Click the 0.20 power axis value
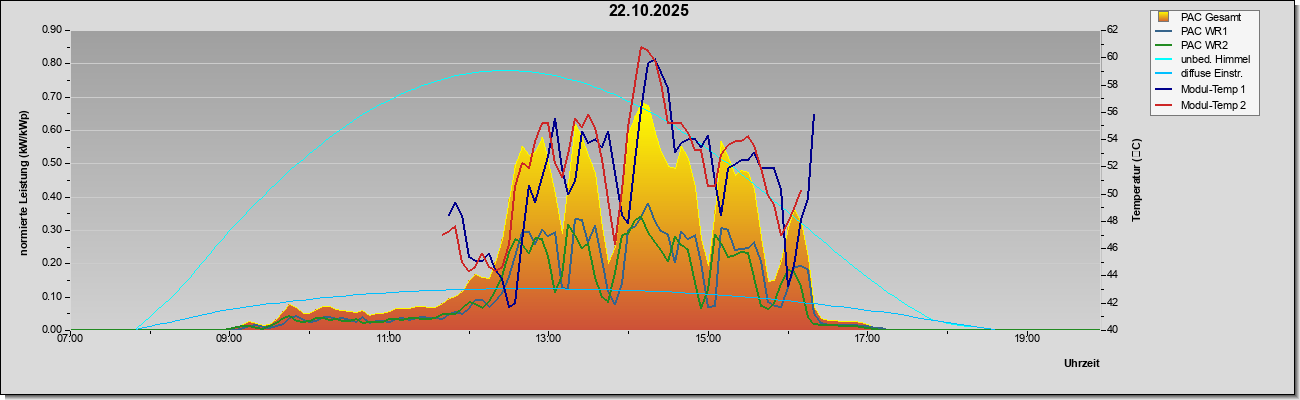 (x=52, y=263)
